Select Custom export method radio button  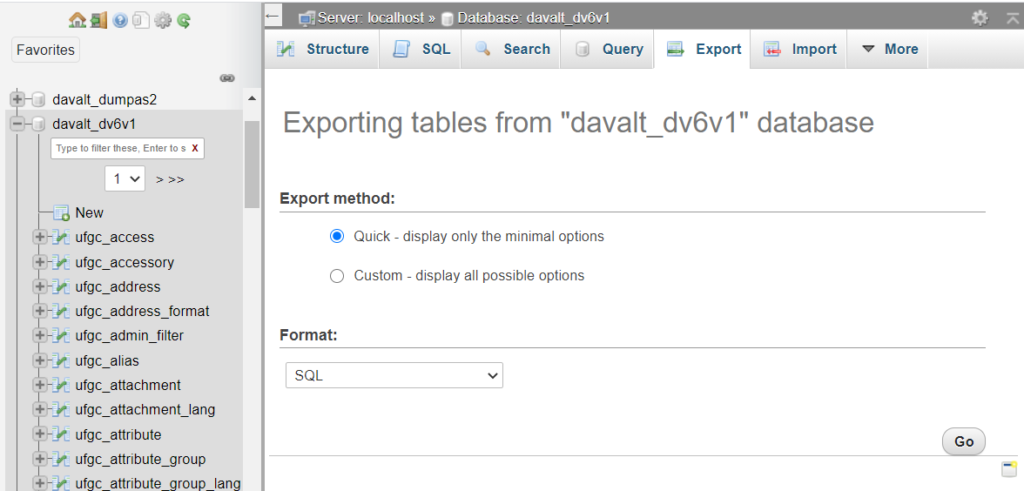(337, 276)
